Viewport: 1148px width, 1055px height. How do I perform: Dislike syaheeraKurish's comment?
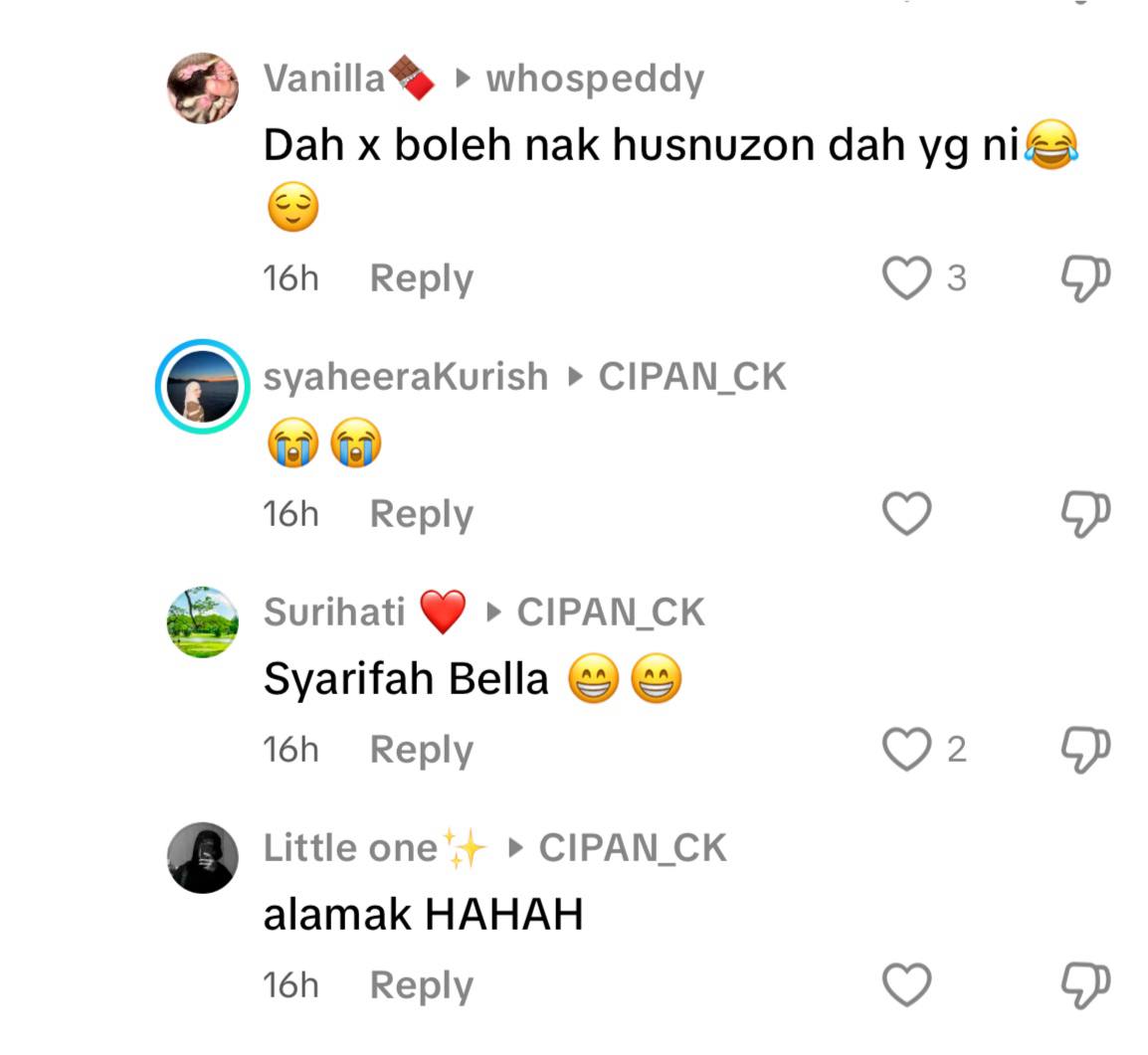coord(1085,514)
